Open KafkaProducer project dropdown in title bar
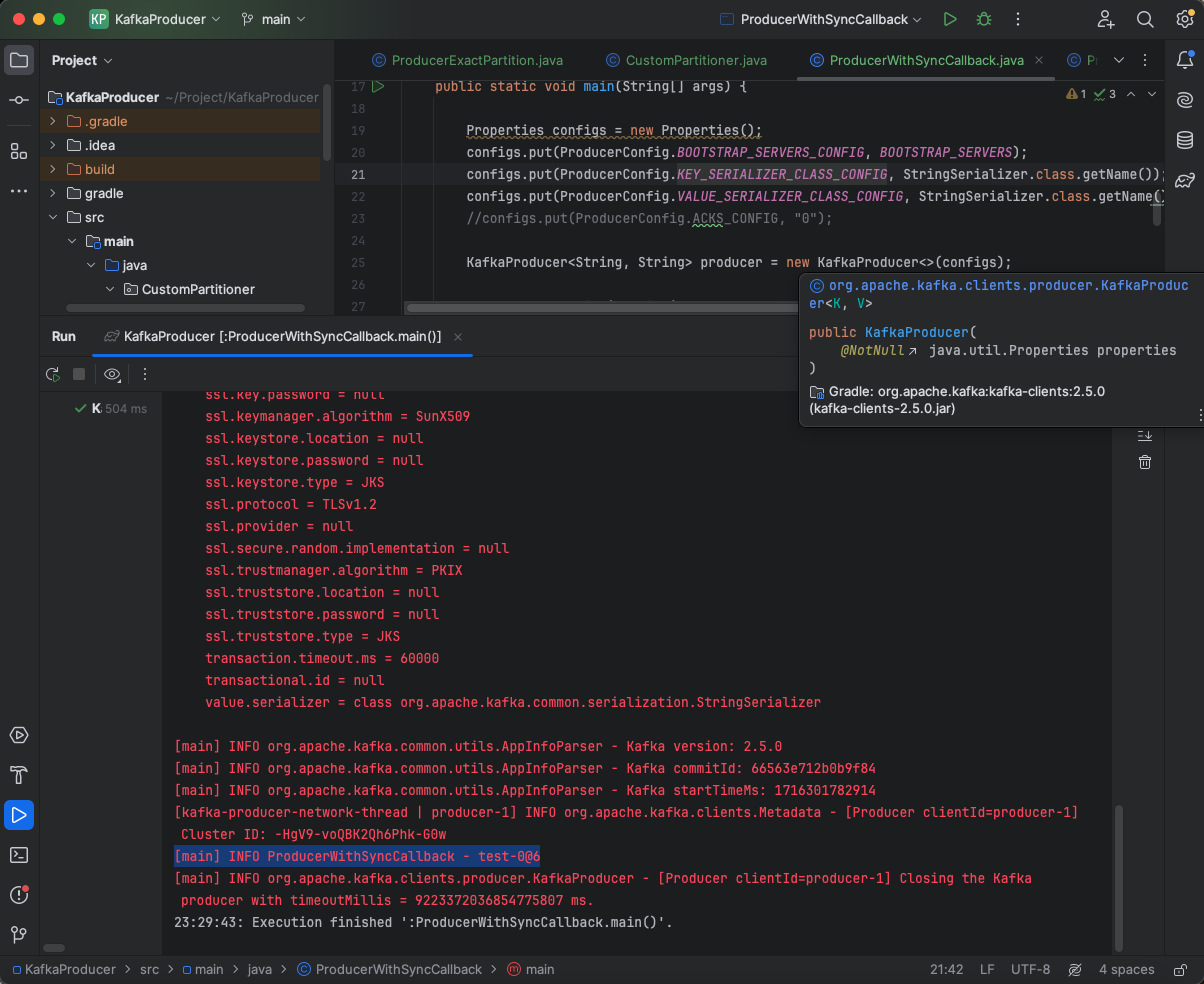This screenshot has height=984, width=1204. pyautogui.click(x=155, y=19)
